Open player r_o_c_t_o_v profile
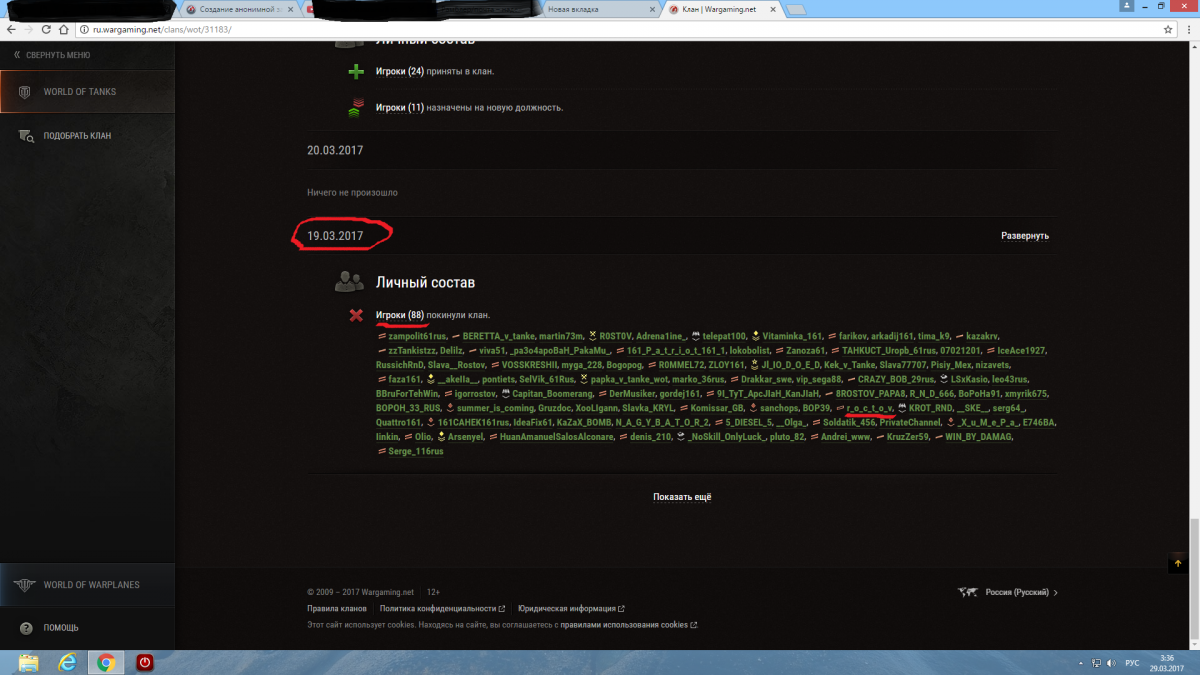This screenshot has height=675, width=1200. (x=868, y=409)
